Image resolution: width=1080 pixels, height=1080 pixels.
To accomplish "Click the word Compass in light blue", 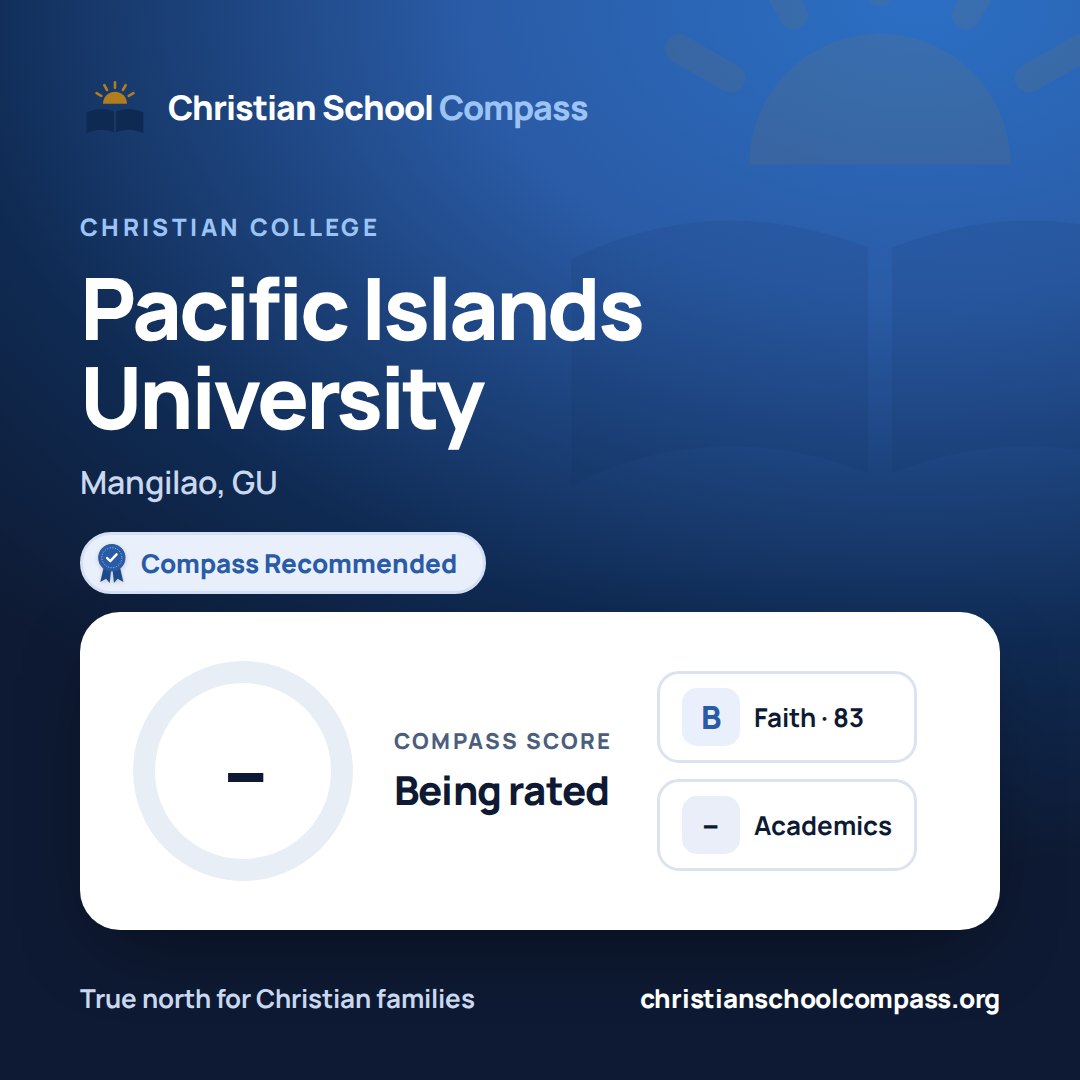I will tap(513, 109).
